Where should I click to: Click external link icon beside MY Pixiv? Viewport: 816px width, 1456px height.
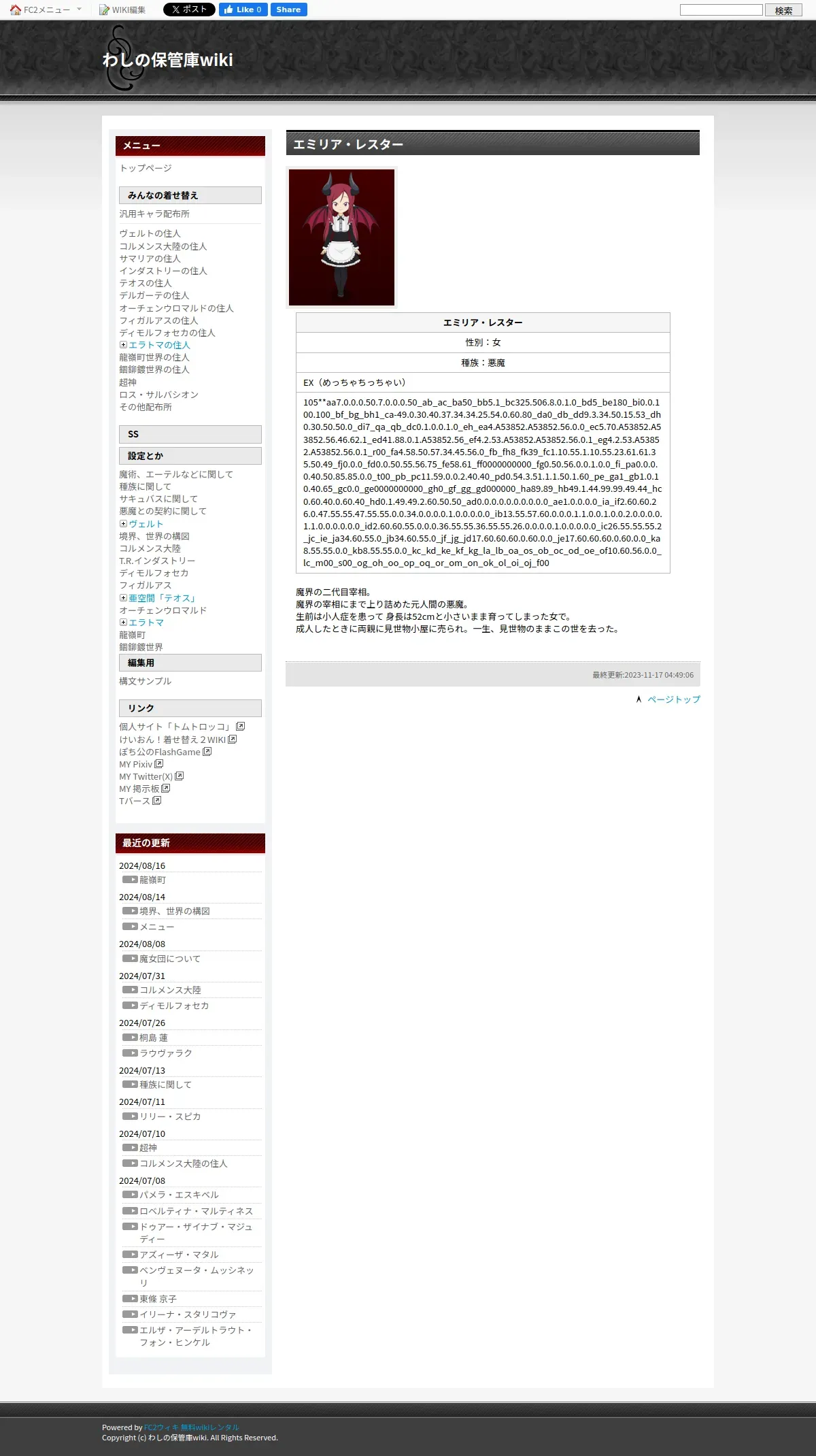point(158,763)
